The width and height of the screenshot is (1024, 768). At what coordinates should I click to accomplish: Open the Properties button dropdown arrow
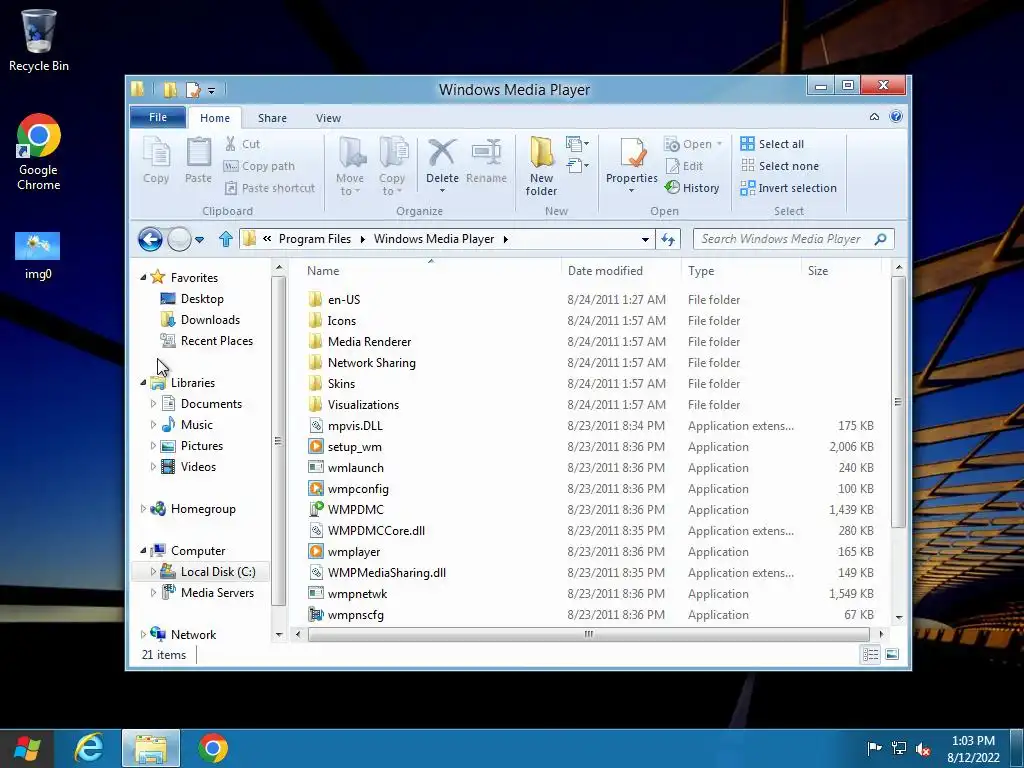[x=632, y=191]
